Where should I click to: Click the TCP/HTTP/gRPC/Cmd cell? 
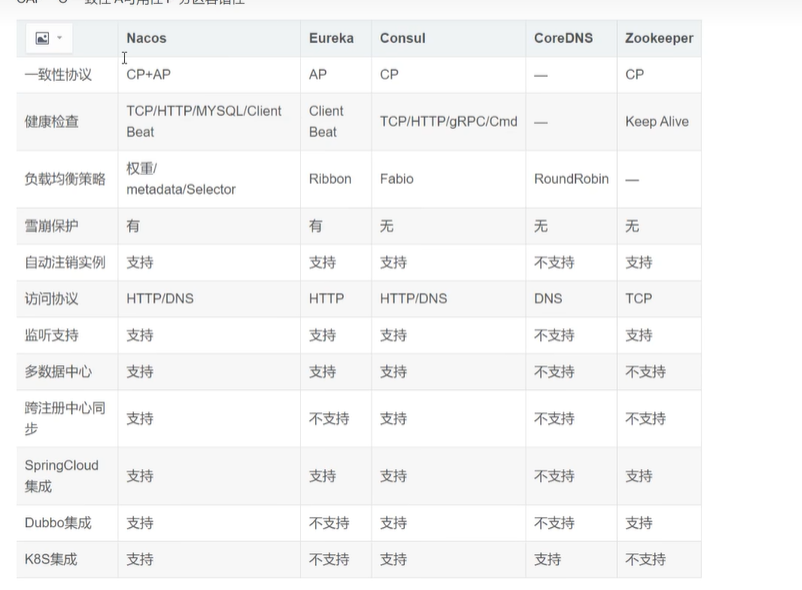449,122
